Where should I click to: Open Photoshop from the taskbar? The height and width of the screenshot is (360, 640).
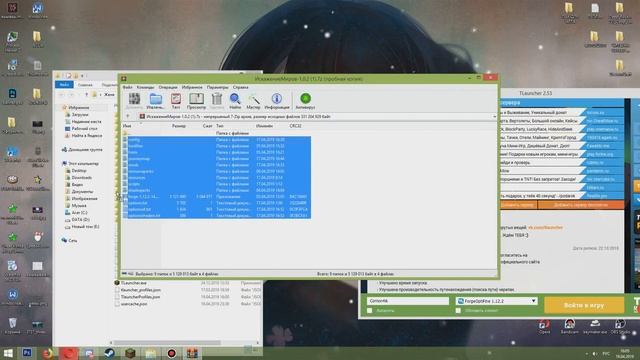point(27,353)
